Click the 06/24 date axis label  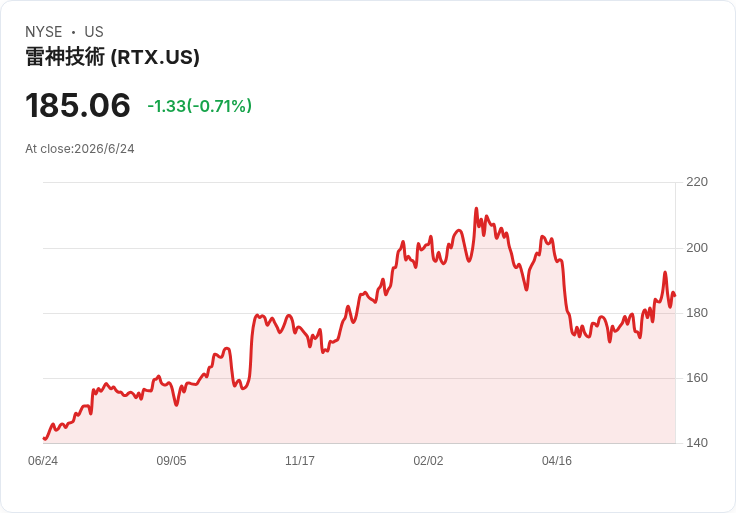point(43,460)
